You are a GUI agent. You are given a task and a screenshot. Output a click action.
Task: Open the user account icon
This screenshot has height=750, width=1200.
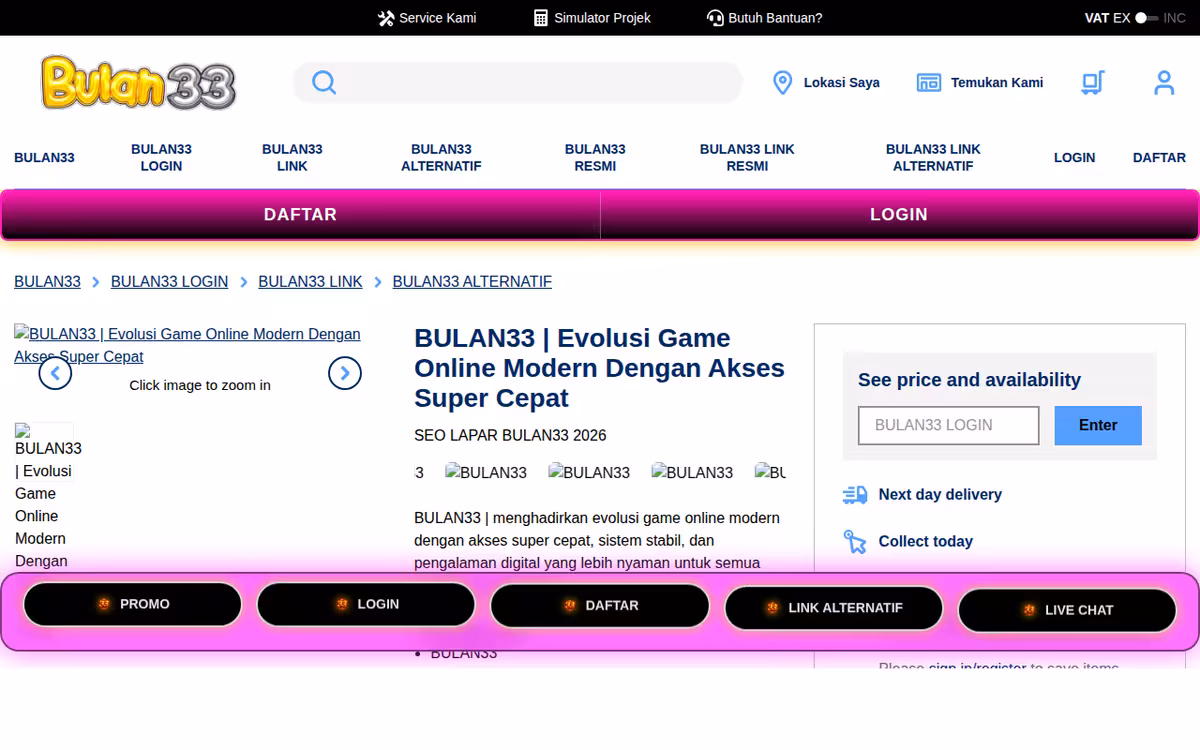(1164, 83)
